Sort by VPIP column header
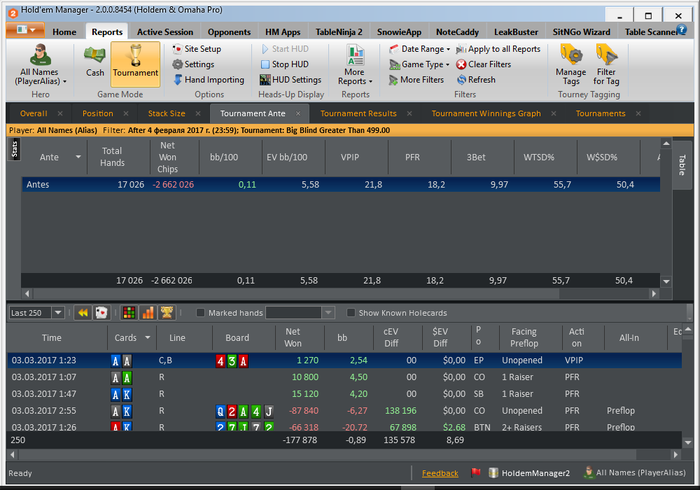Image resolution: width=700 pixels, height=490 pixels. coord(350,157)
